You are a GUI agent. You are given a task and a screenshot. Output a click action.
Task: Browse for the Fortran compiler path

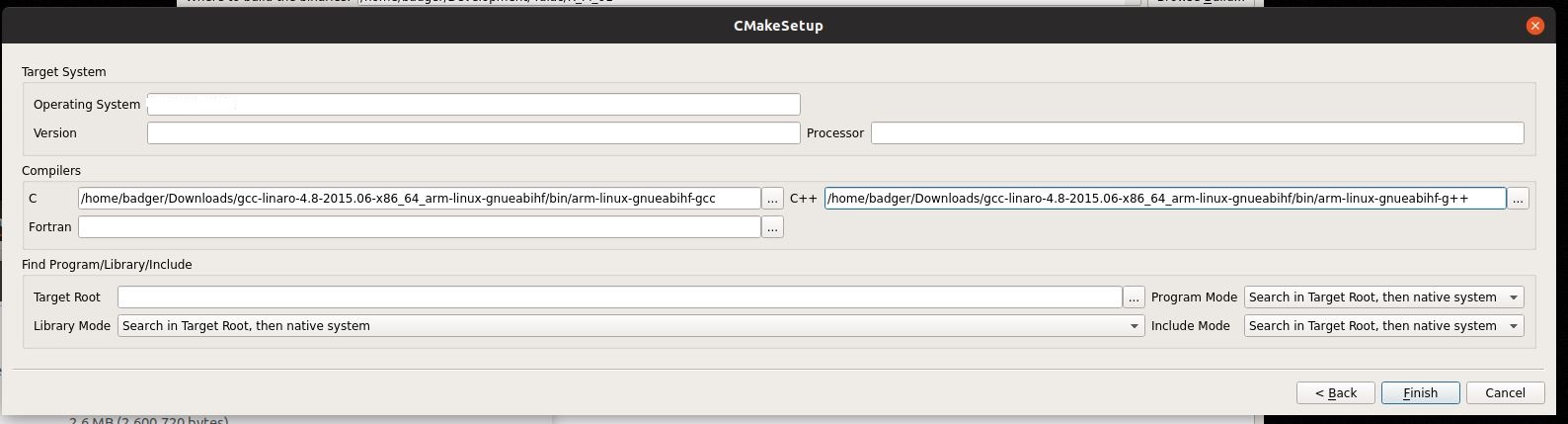772,227
